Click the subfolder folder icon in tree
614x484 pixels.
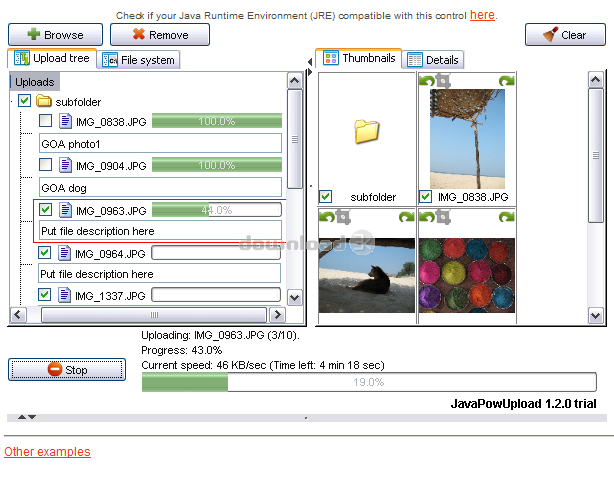44,101
